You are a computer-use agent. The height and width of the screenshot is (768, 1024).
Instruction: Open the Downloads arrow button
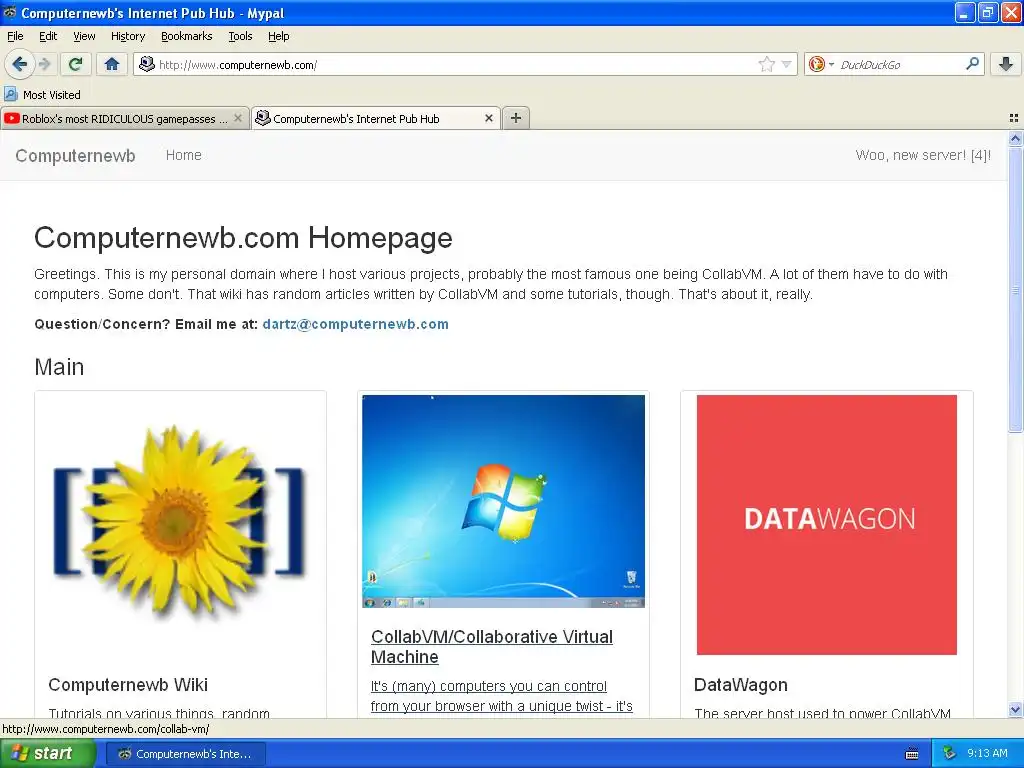click(1006, 64)
